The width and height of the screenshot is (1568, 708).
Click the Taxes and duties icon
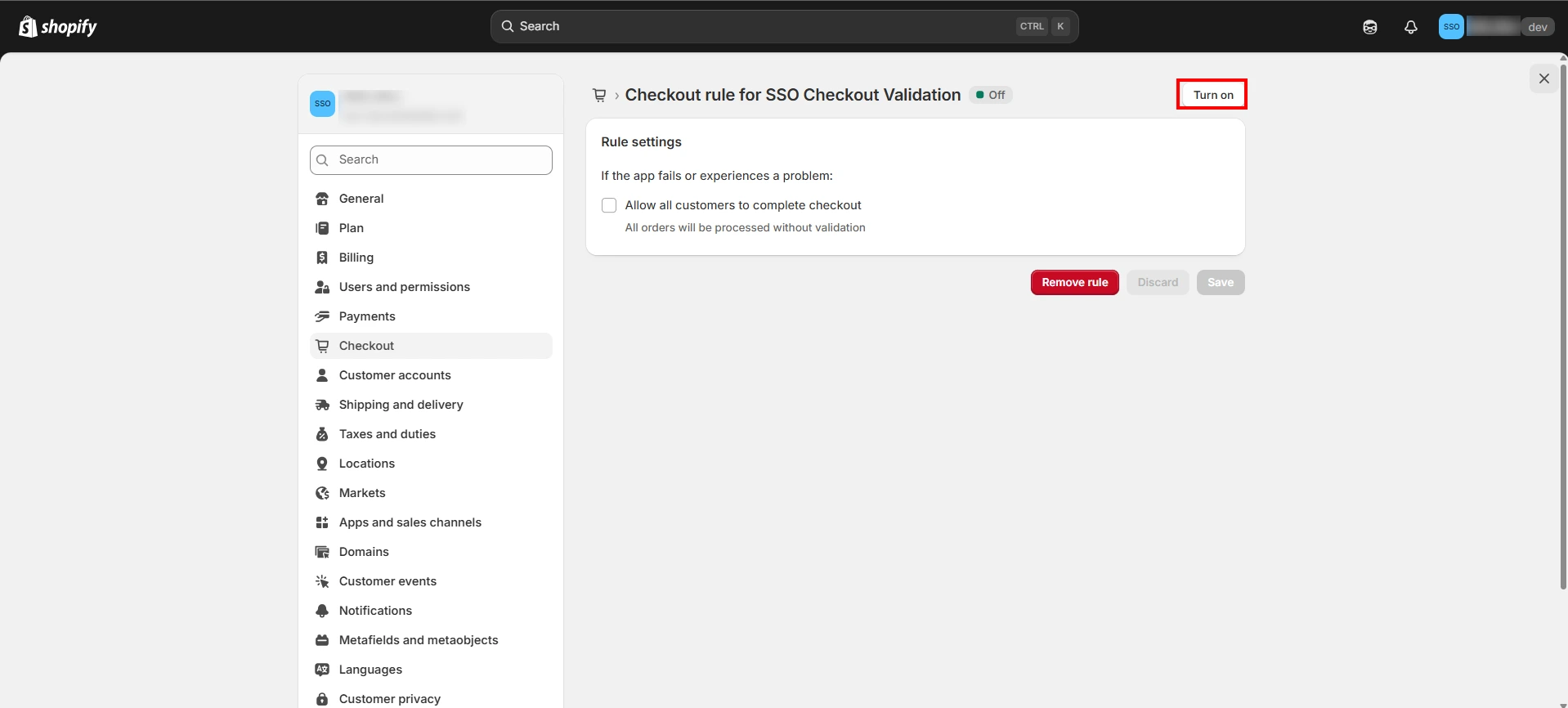click(322, 434)
